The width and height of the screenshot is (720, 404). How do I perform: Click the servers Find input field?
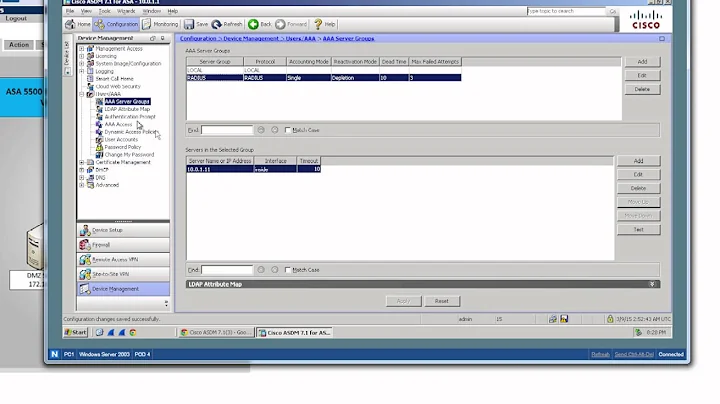(x=227, y=270)
